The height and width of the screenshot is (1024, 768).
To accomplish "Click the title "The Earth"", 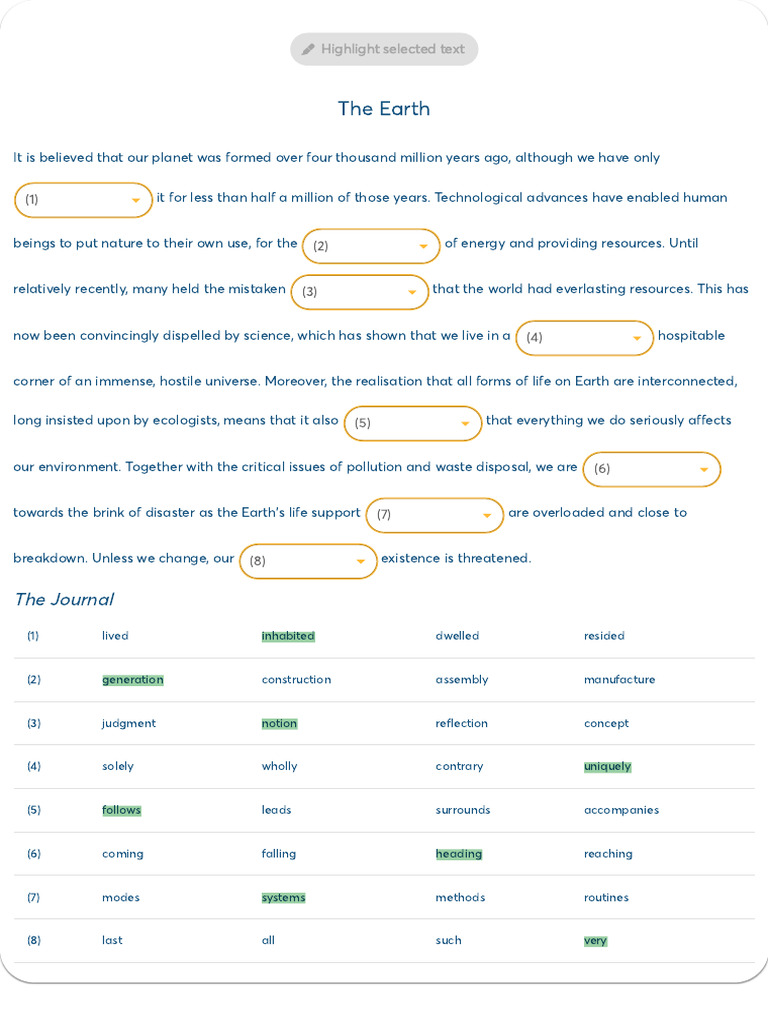I will 384,108.
